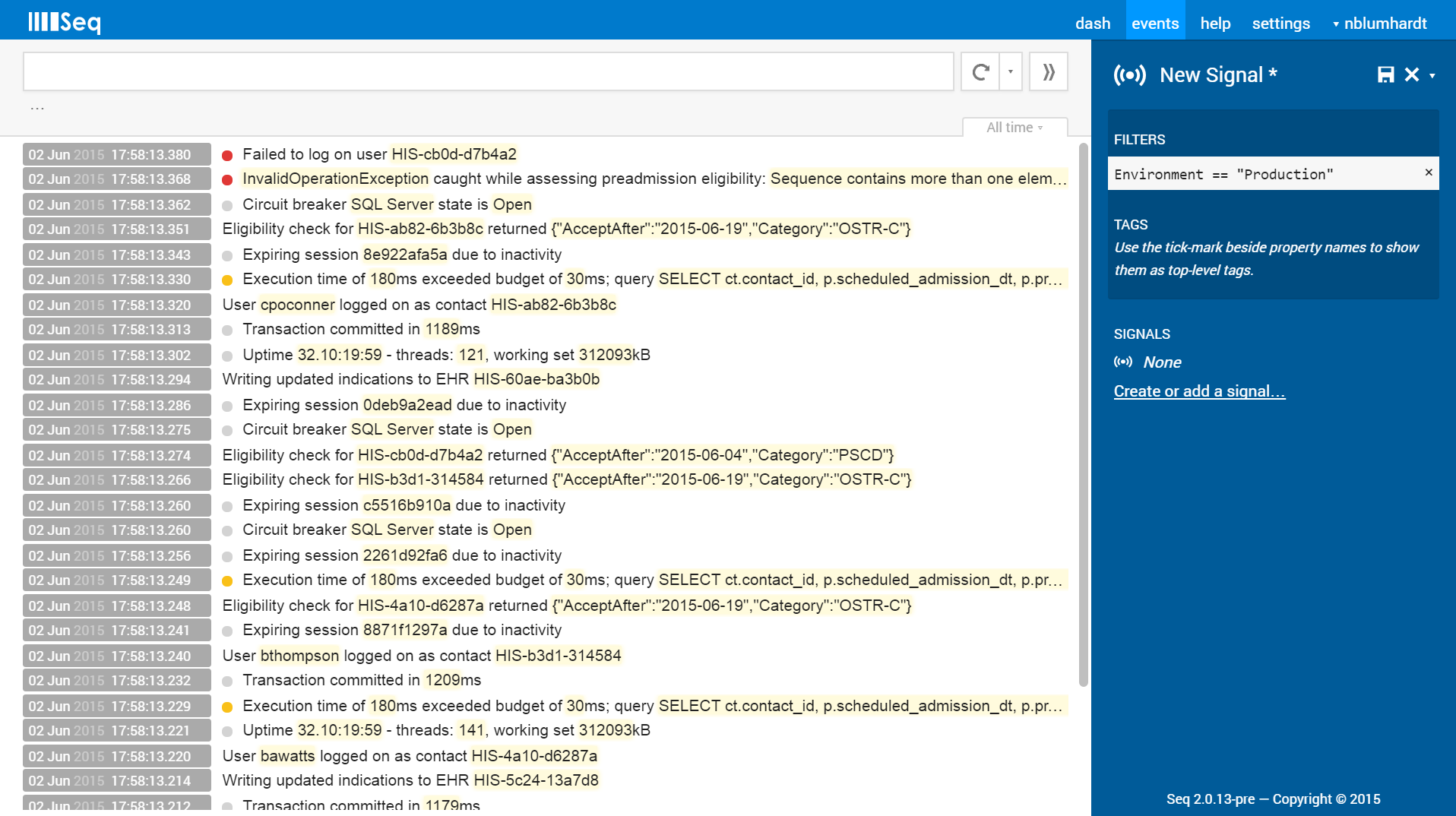
Task: Click the yellow warning dot at 17:58:13.229
Action: (x=226, y=707)
